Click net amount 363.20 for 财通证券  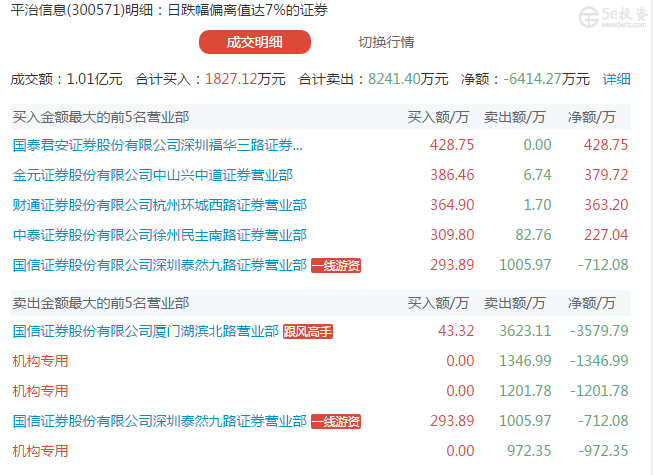click(x=606, y=205)
